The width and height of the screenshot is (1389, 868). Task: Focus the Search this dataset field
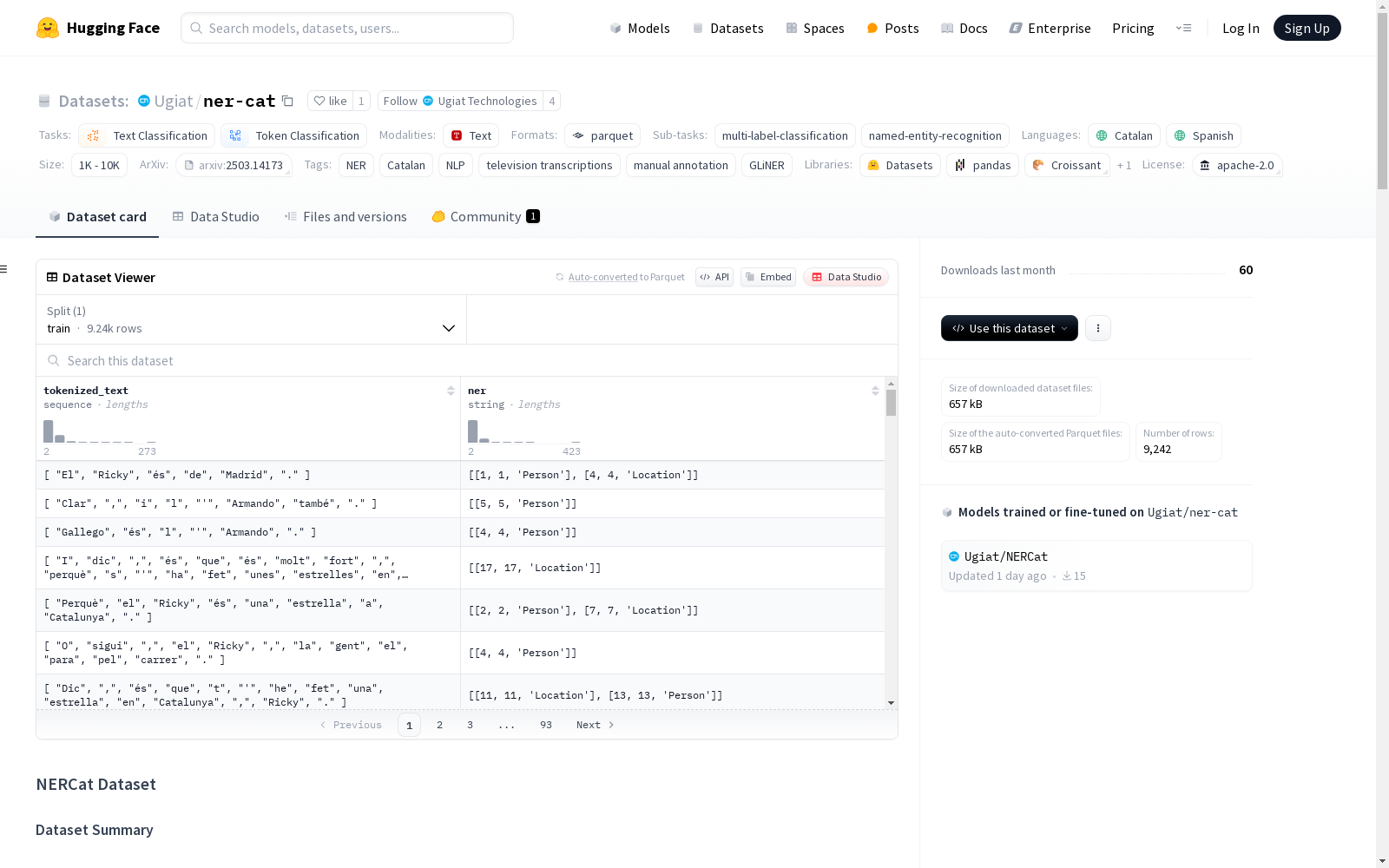click(467, 360)
